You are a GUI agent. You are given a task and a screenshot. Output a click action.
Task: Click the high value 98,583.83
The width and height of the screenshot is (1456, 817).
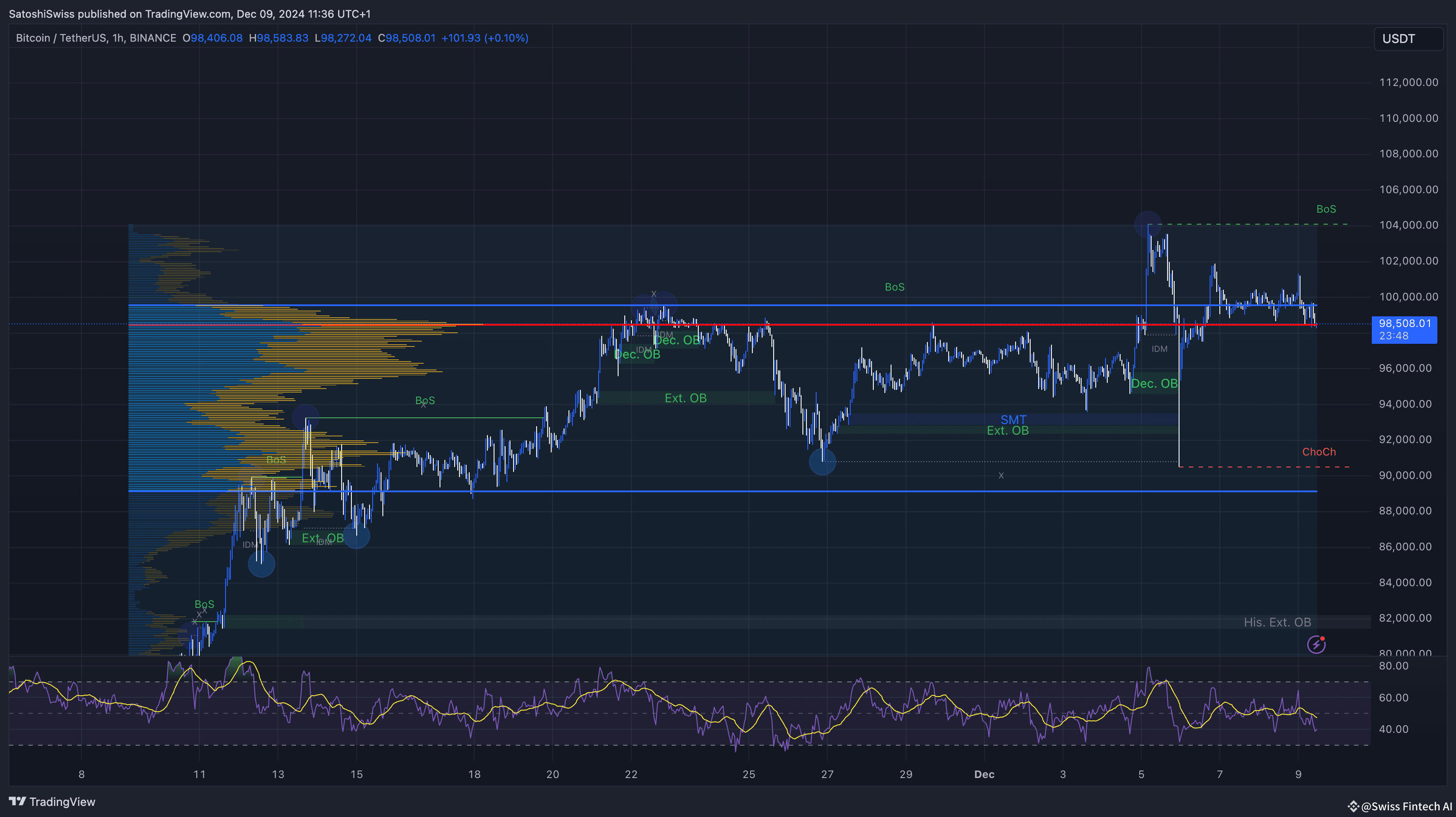(x=283, y=38)
